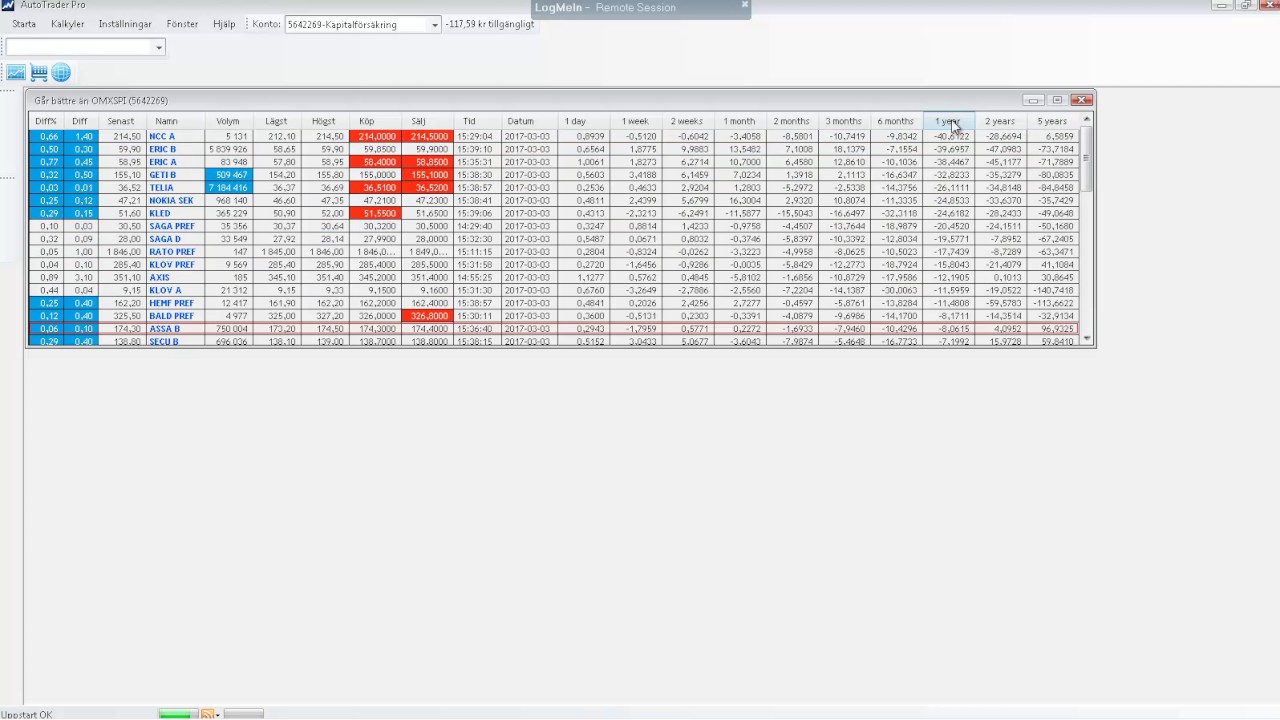Sort by the 5 years column header
Image resolution: width=1280 pixels, height=720 pixels.
click(x=1052, y=121)
